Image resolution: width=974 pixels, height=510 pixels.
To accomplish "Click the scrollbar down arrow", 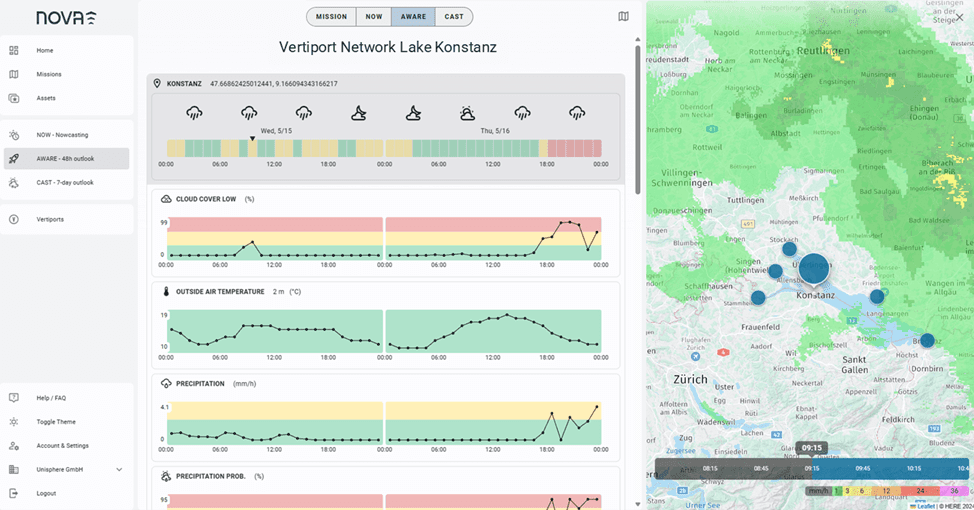I will tap(637, 504).
